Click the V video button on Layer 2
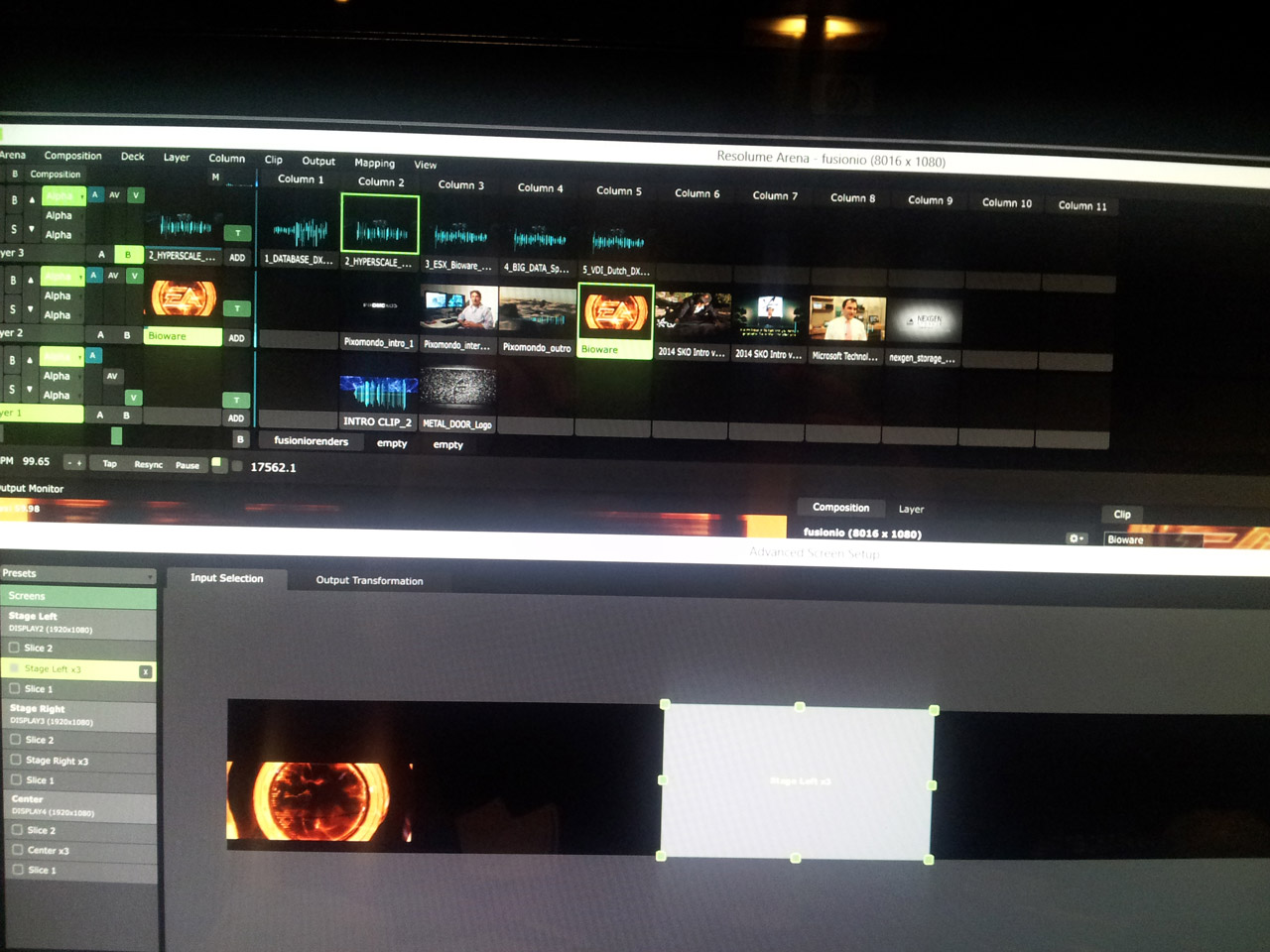 pyautogui.click(x=135, y=276)
